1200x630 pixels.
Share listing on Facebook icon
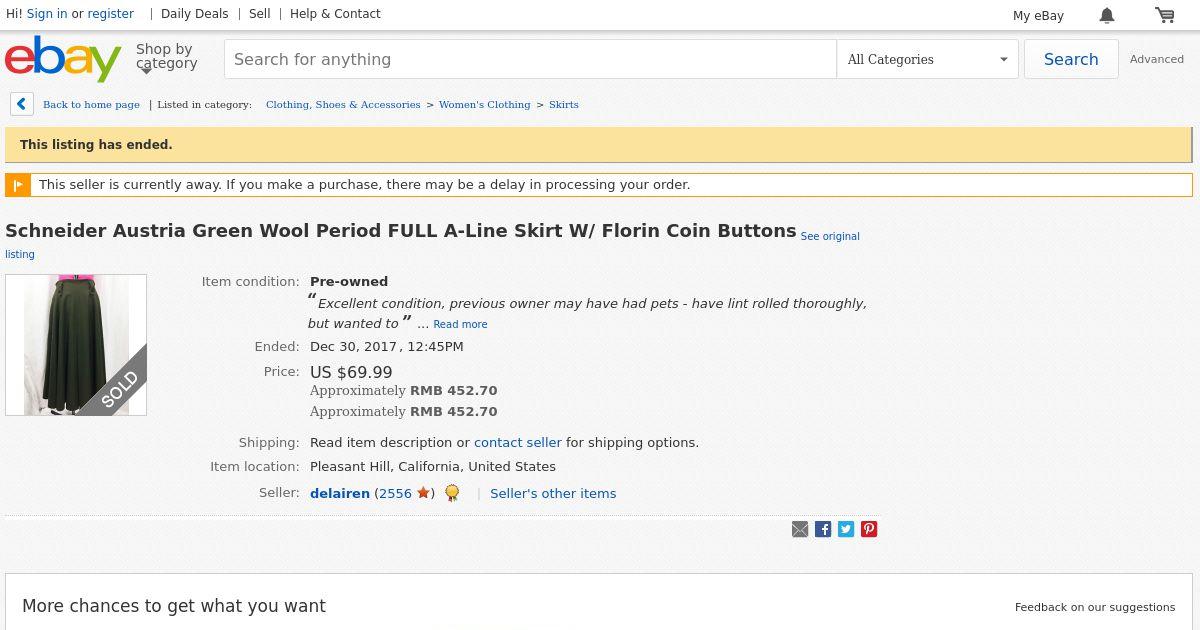[823, 529]
